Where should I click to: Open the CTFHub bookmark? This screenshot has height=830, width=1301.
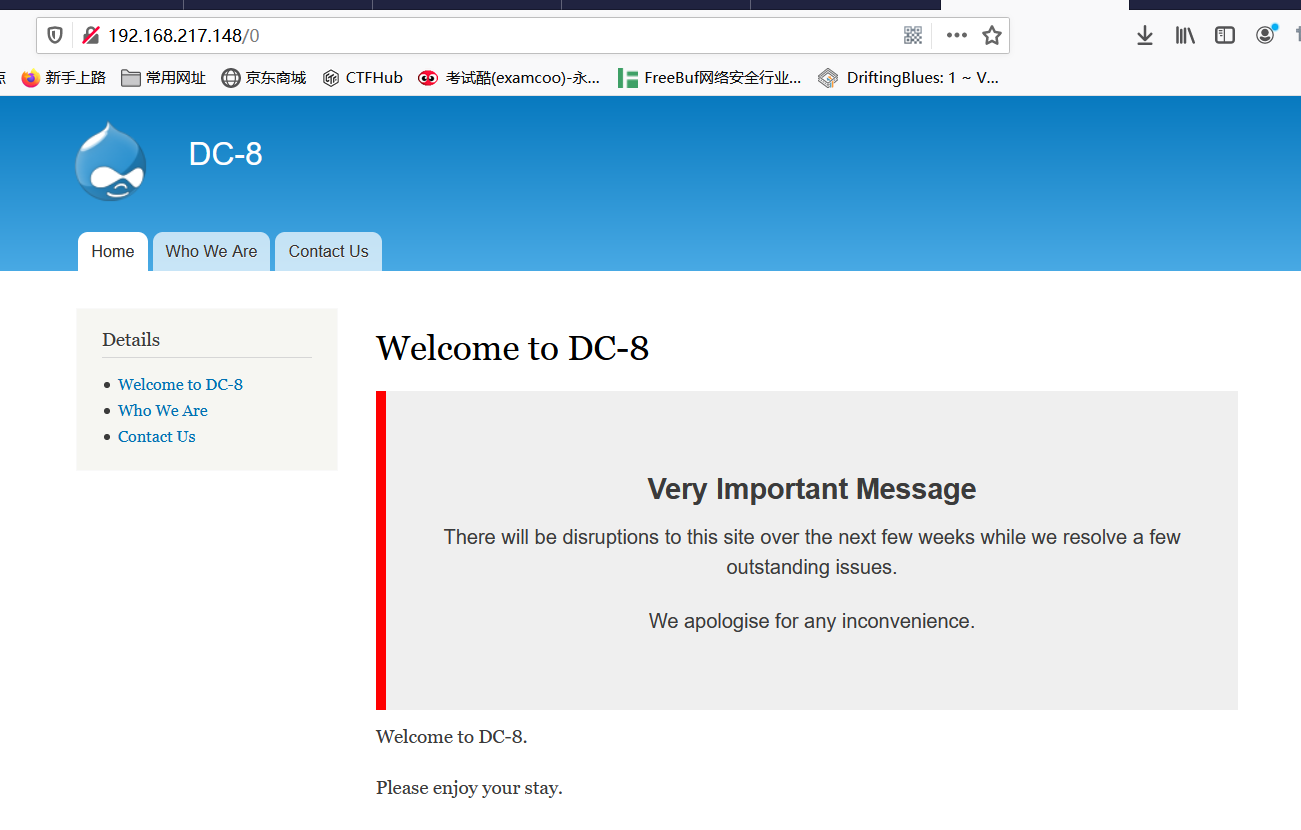tap(363, 78)
